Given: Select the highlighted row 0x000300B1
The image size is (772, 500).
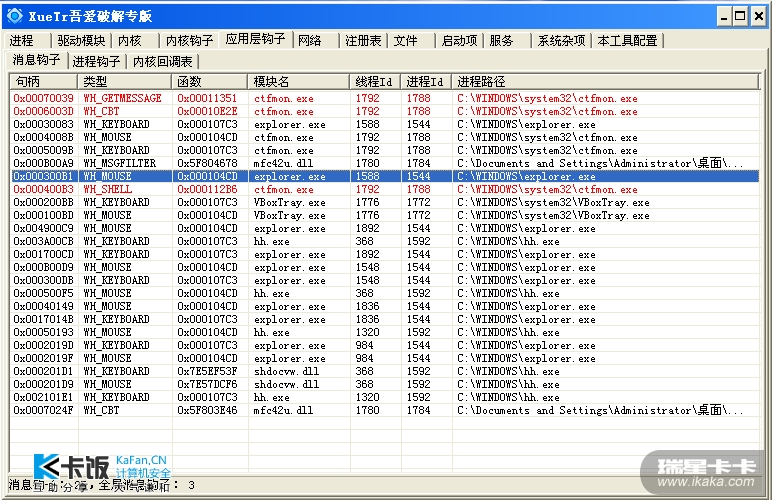Looking at the screenshot, I should click(x=384, y=176).
